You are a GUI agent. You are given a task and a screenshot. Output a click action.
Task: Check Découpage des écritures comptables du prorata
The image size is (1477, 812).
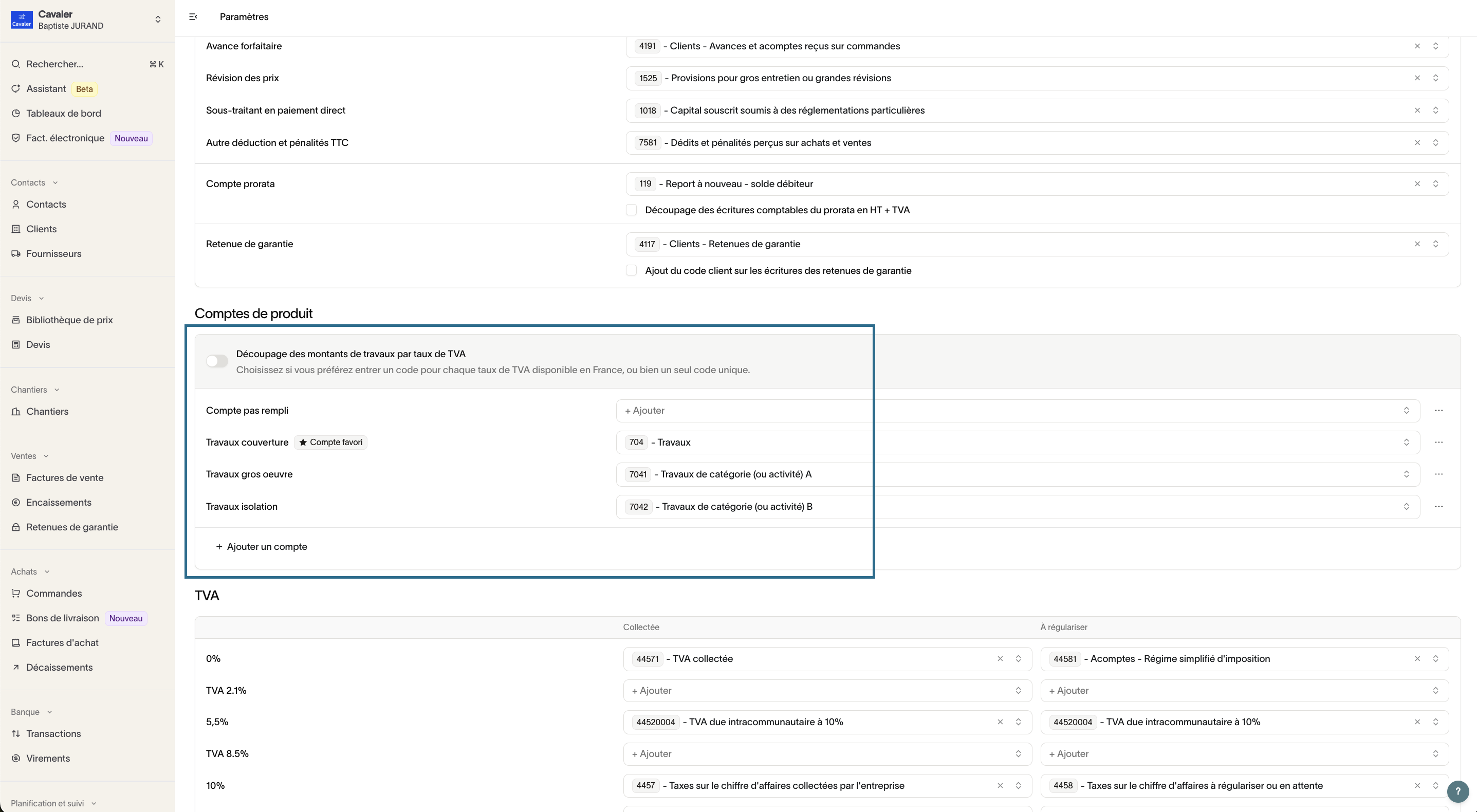(631, 211)
